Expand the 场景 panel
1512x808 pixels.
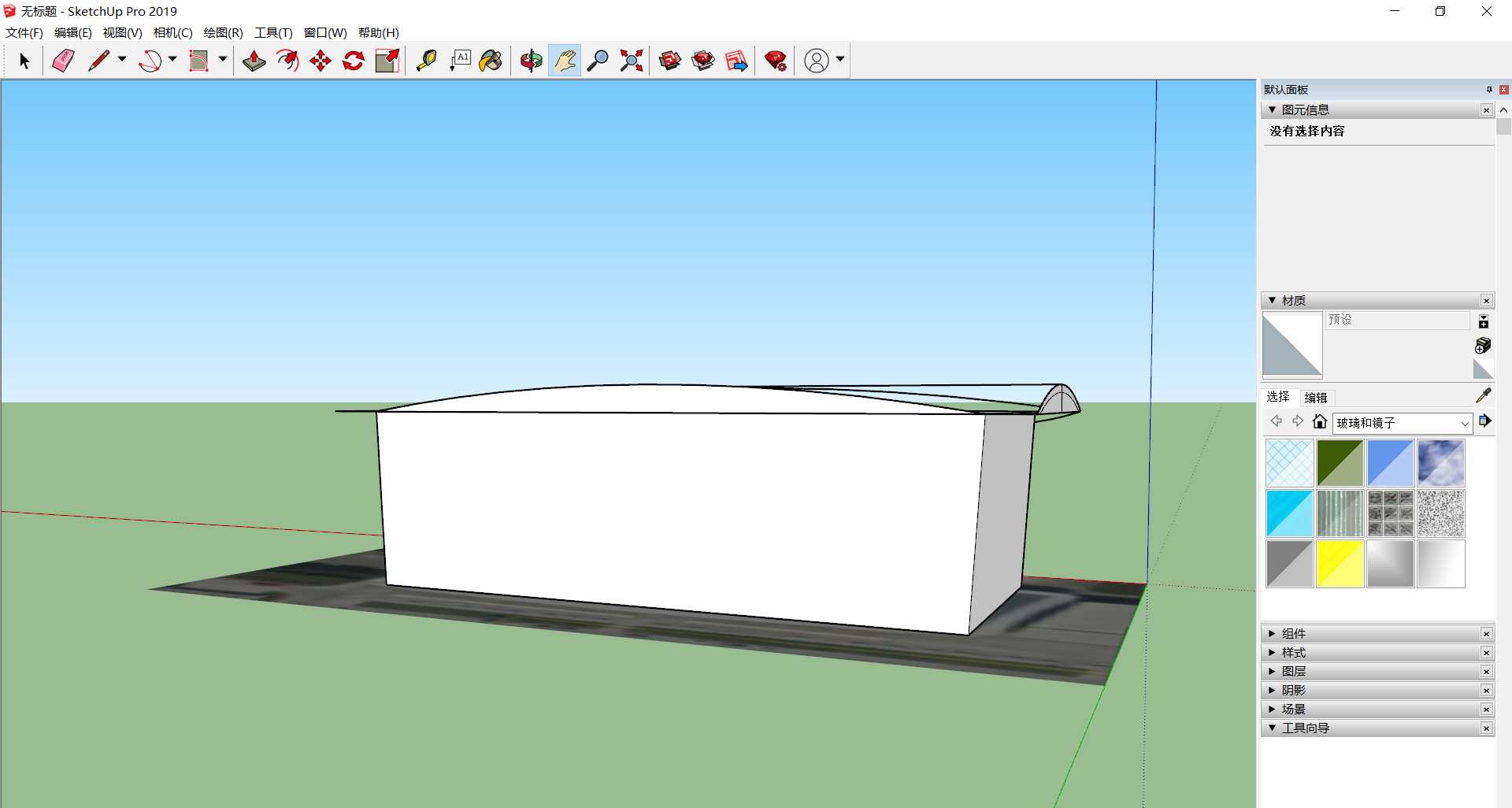(1272, 710)
